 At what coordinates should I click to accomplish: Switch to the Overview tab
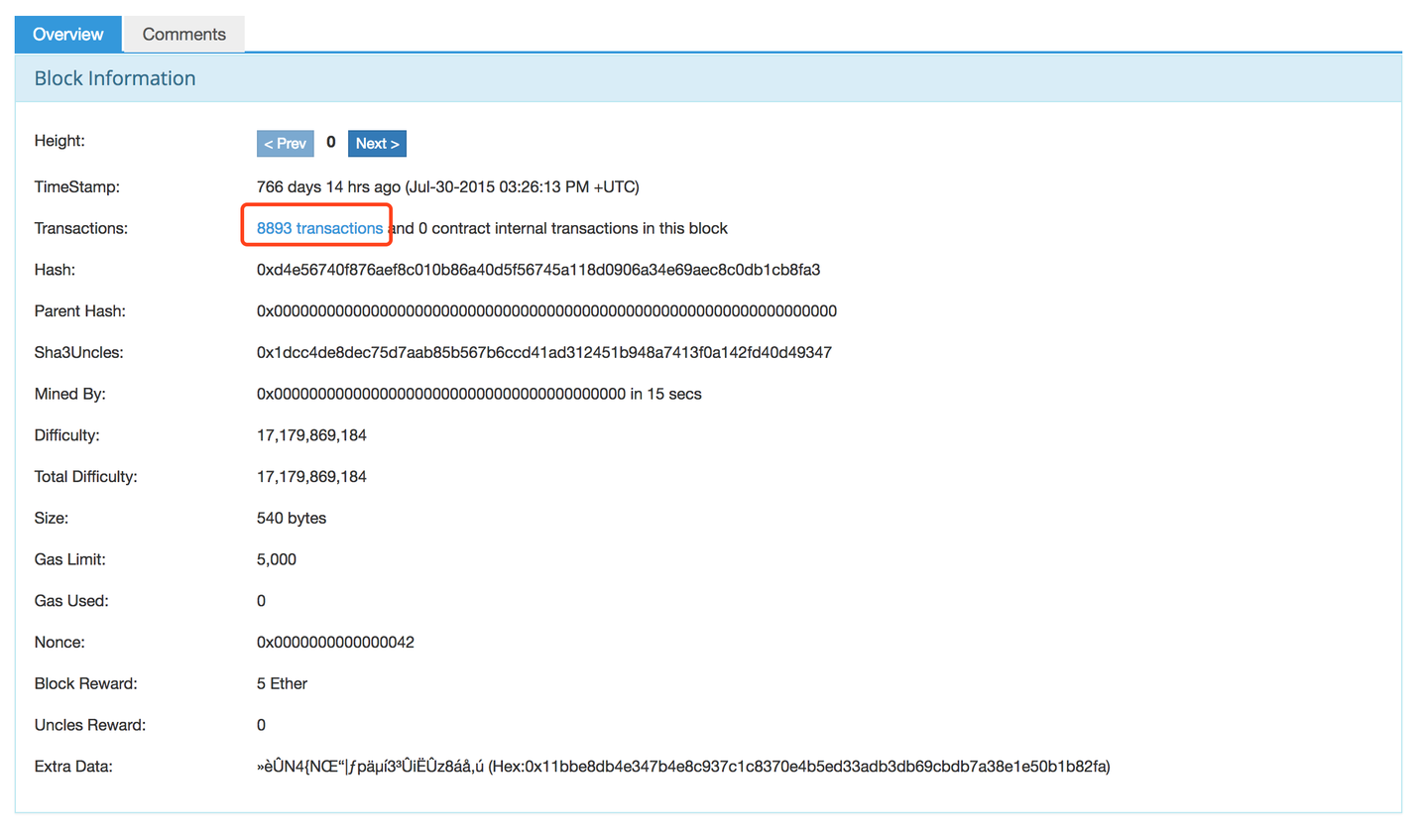coord(67,34)
